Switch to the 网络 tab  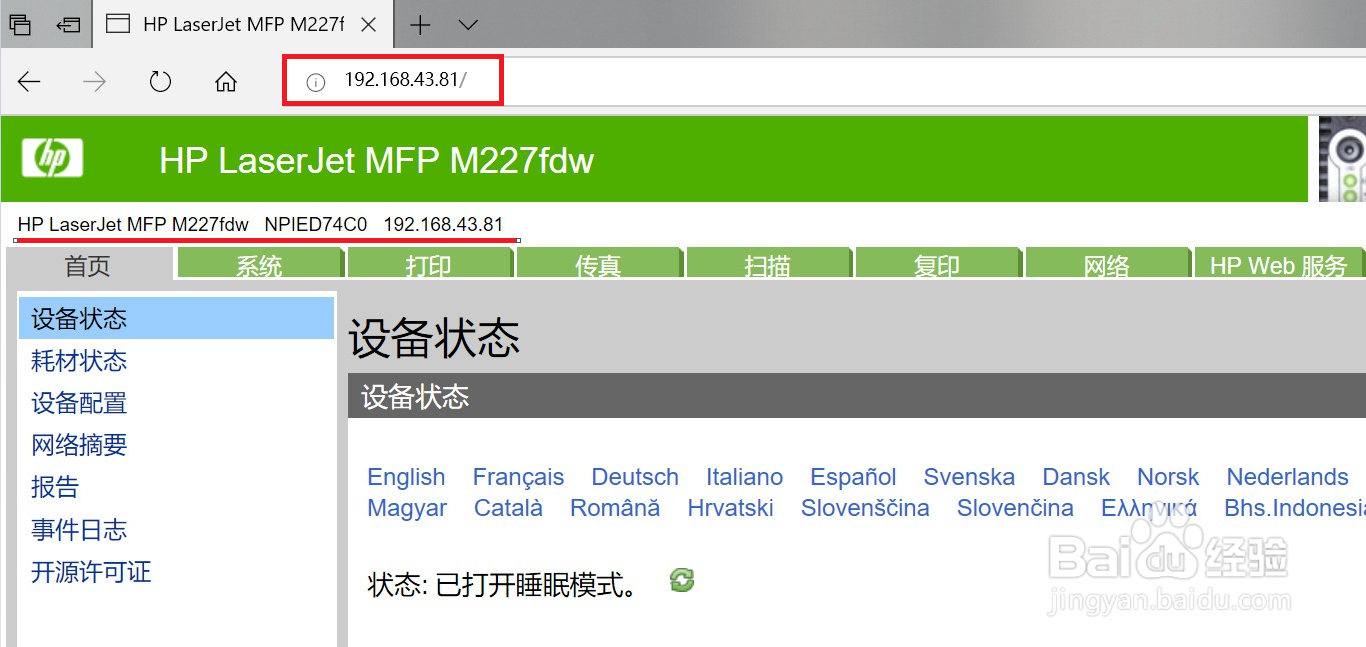point(1108,264)
